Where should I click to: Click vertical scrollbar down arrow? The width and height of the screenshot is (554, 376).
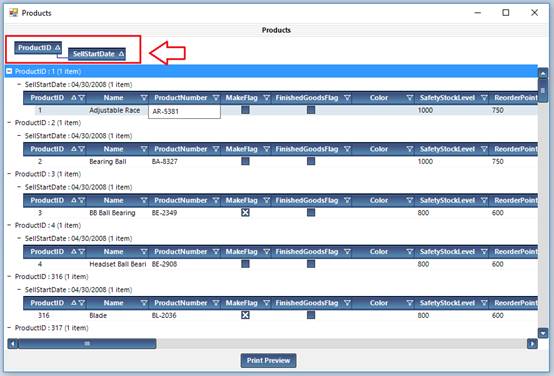pyautogui.click(x=543, y=333)
